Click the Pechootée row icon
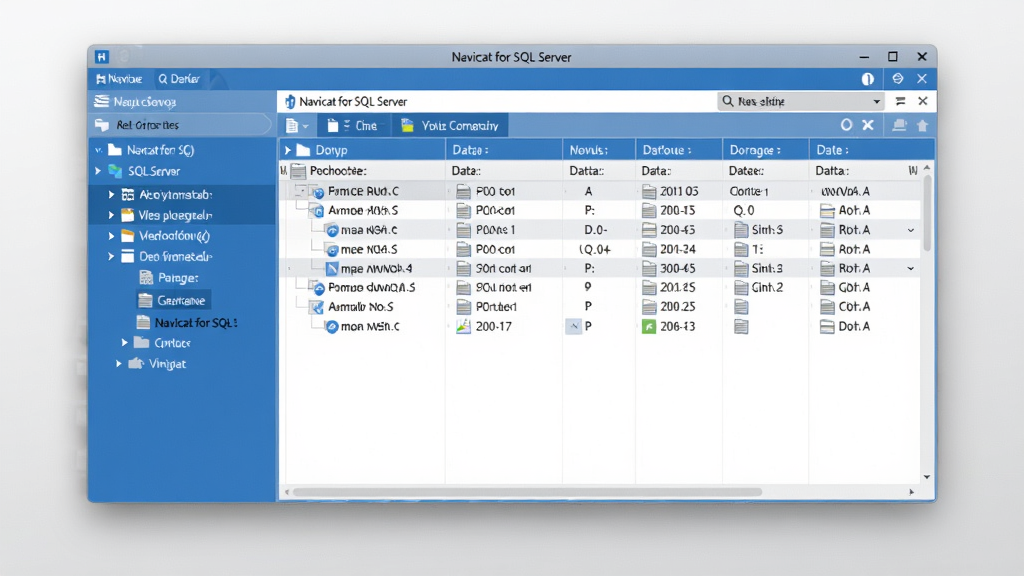 click(298, 171)
